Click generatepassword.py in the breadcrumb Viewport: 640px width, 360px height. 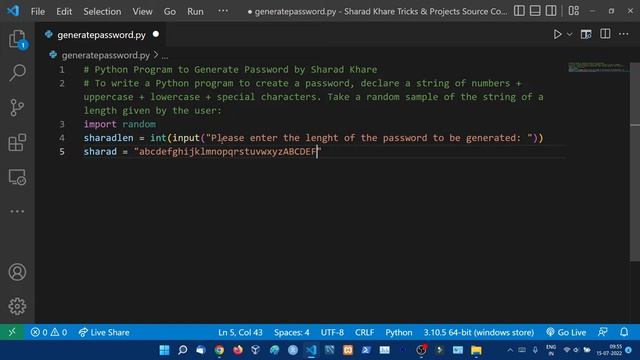[105, 55]
